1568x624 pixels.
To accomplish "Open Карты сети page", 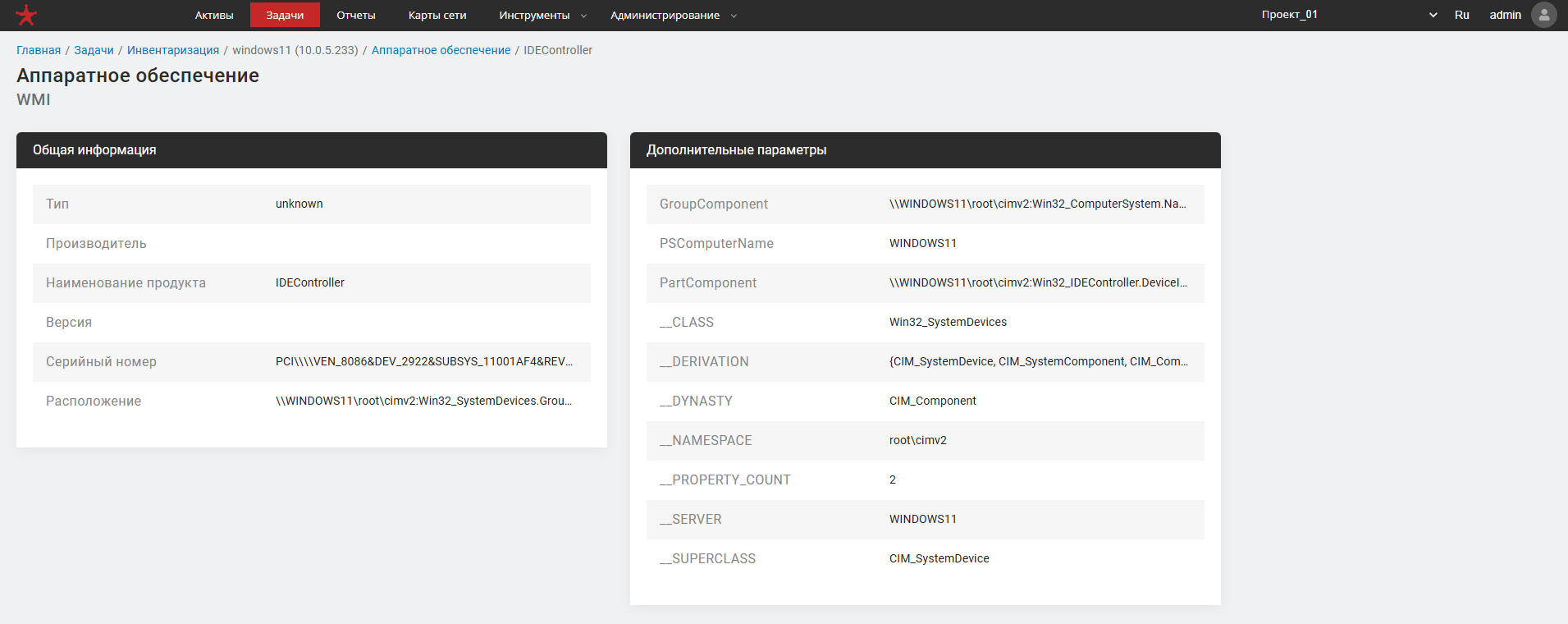I will coord(437,16).
